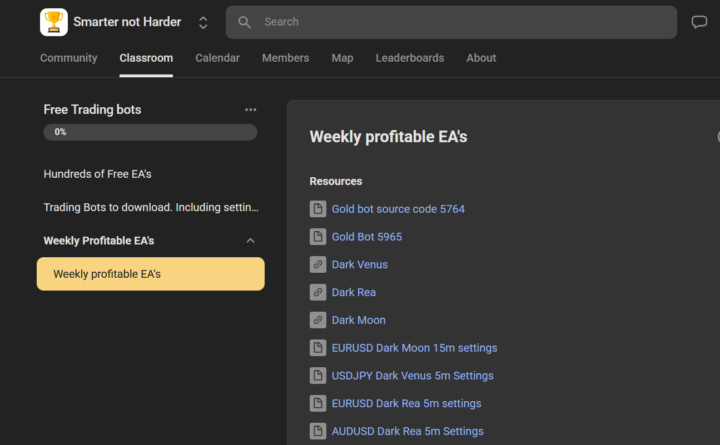
Task: Open Hundreds of Free EA's section
Action: pyautogui.click(x=97, y=174)
